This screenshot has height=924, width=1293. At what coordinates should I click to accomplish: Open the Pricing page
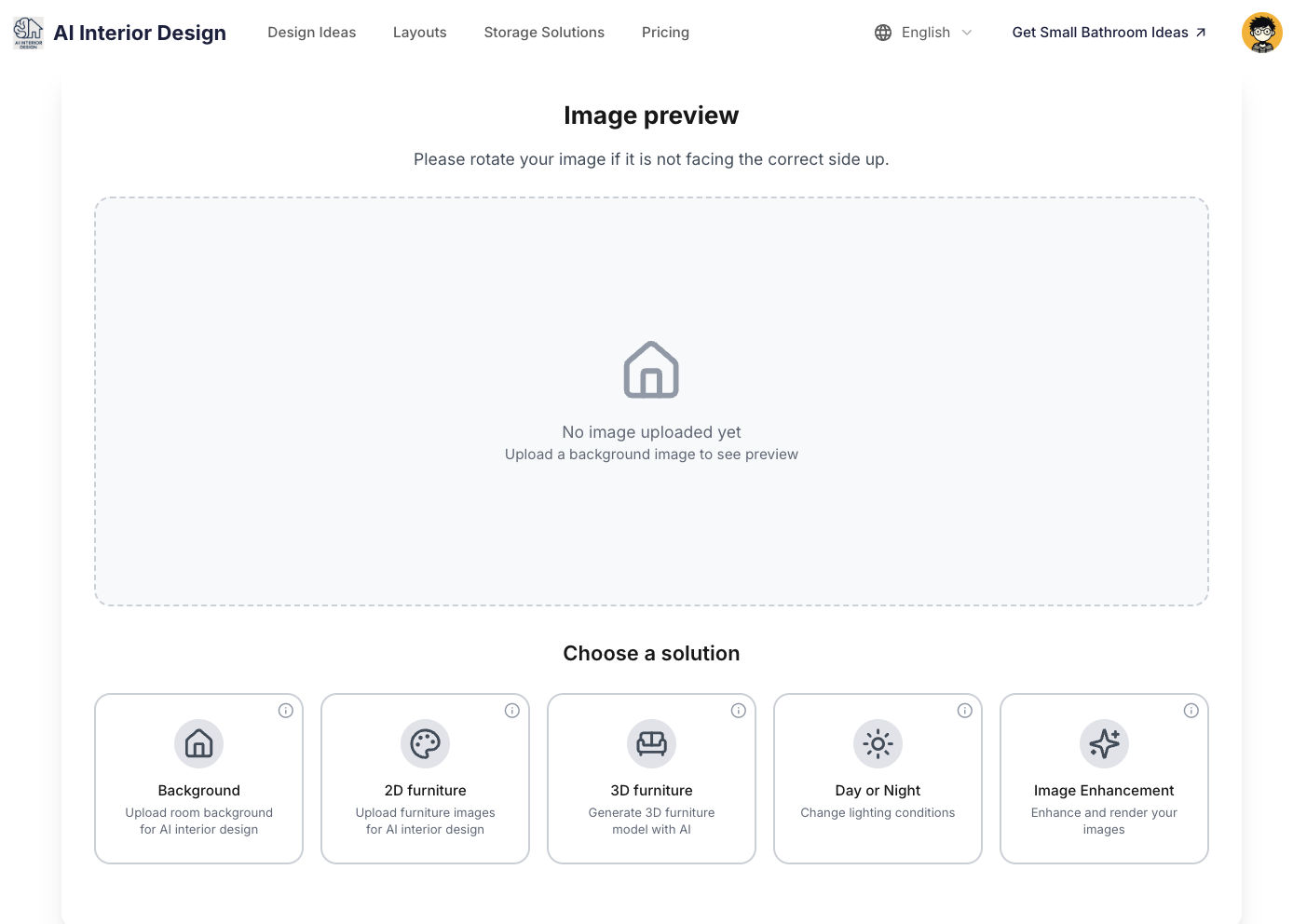point(665,33)
